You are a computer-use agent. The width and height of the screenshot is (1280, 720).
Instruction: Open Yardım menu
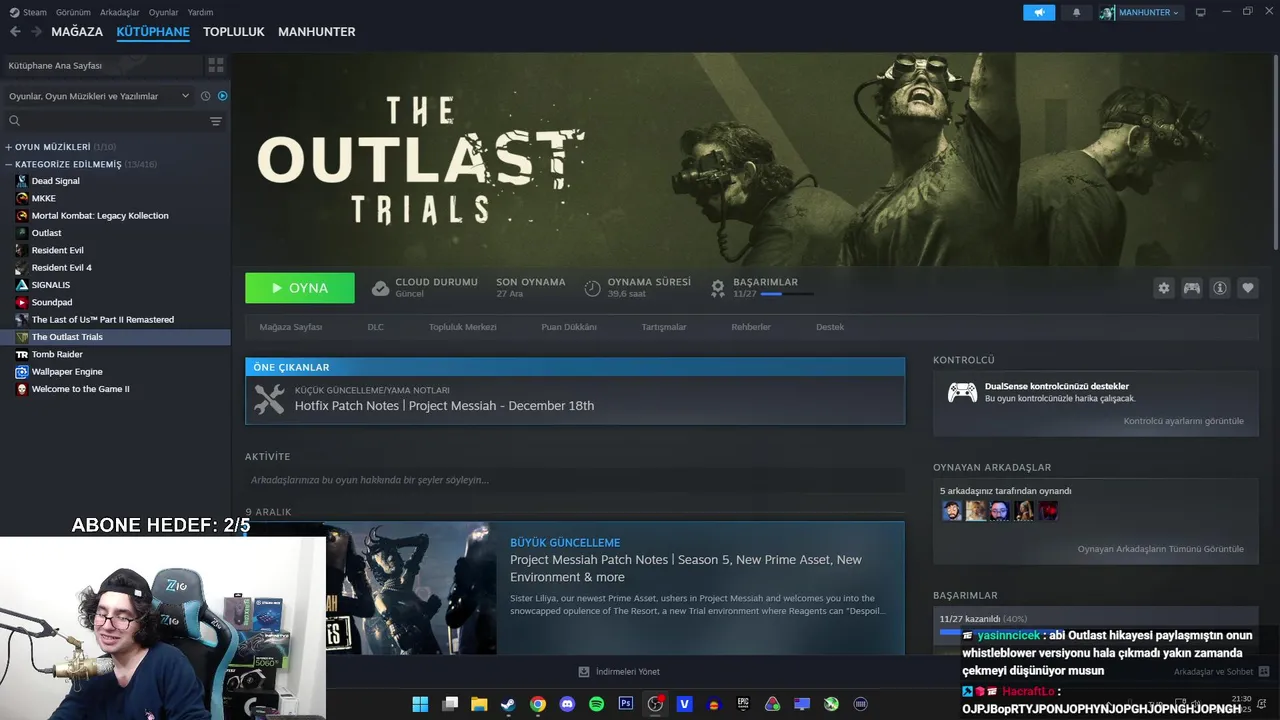[200, 12]
